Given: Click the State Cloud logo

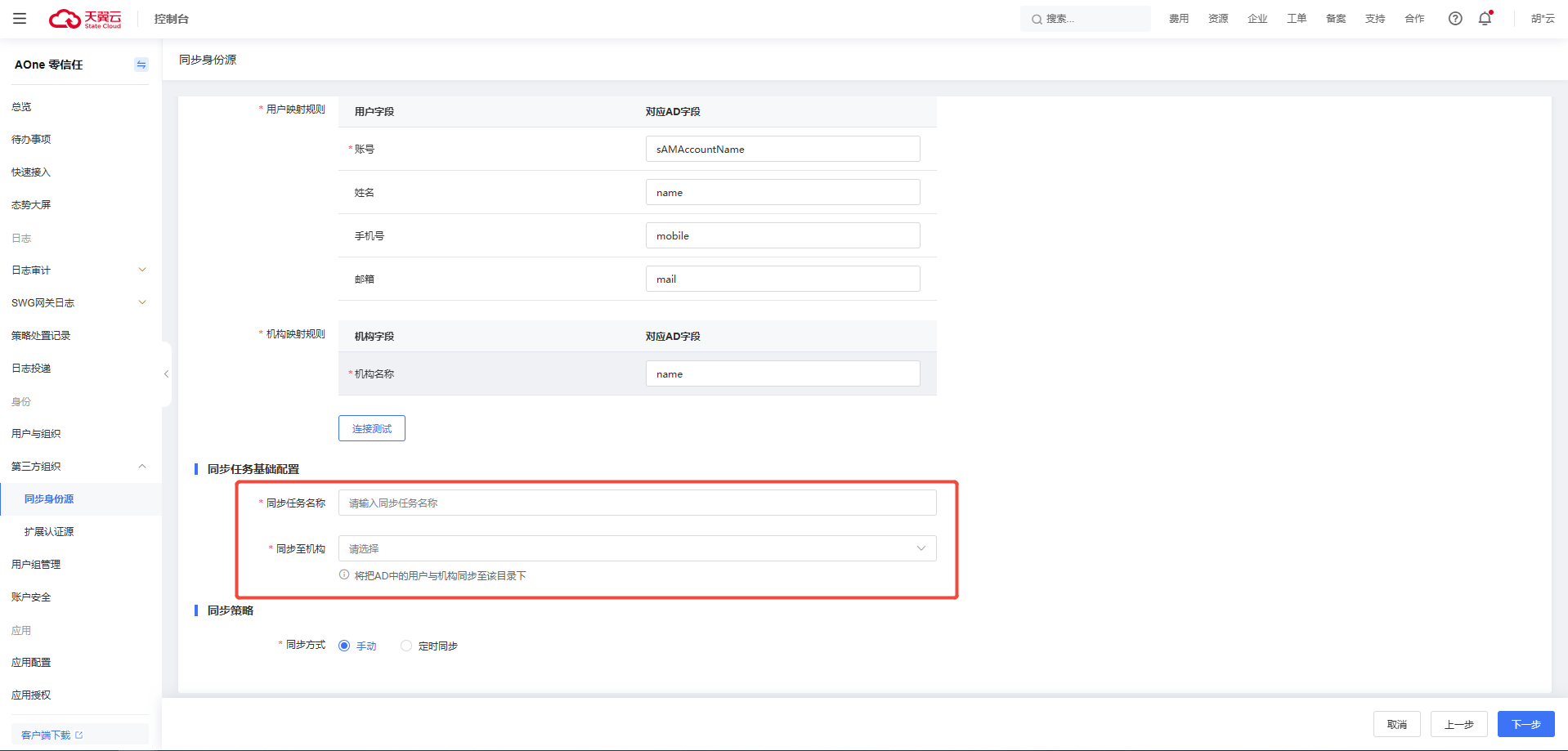Looking at the screenshot, I should tap(85, 19).
